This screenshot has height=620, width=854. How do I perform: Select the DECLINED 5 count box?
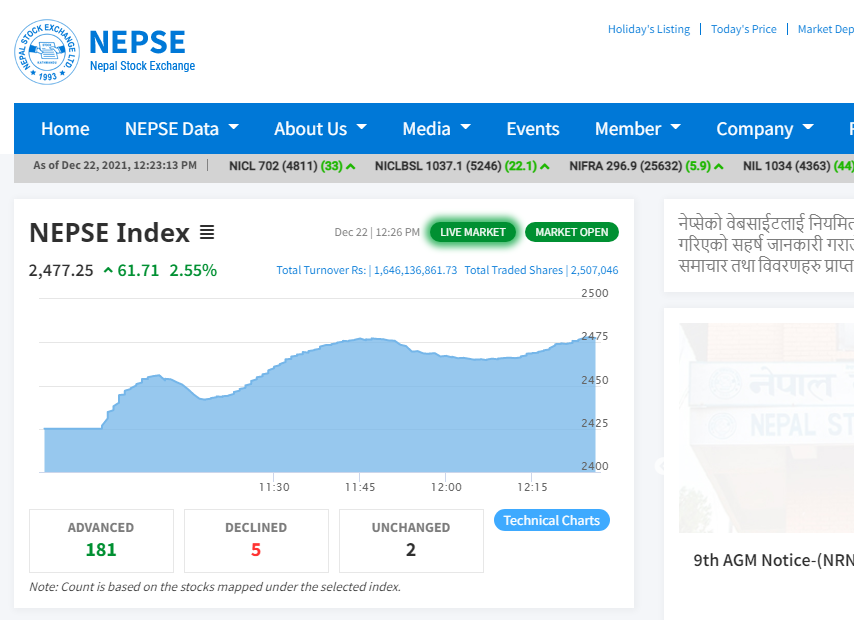click(256, 540)
